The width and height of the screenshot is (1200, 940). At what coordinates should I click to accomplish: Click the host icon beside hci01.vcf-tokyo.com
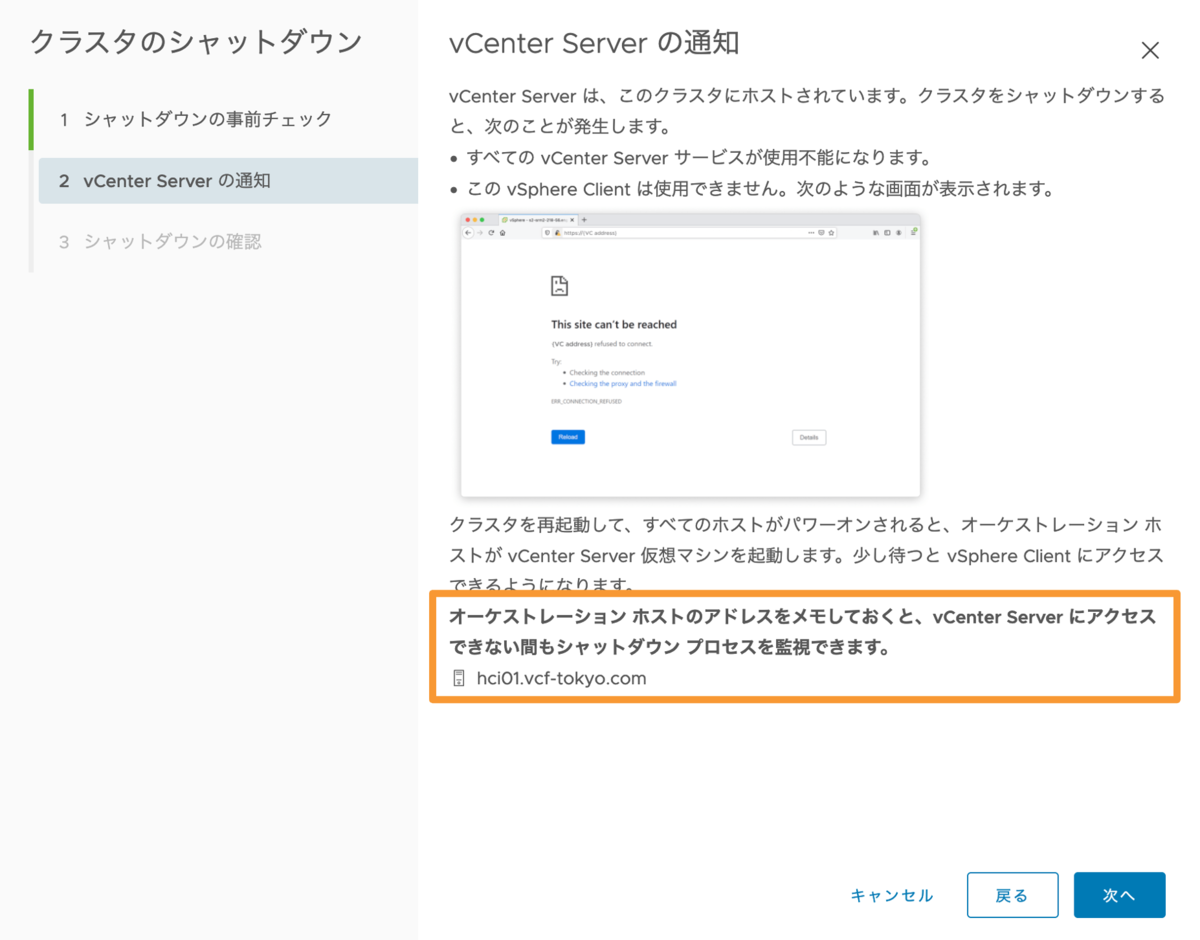coord(459,678)
